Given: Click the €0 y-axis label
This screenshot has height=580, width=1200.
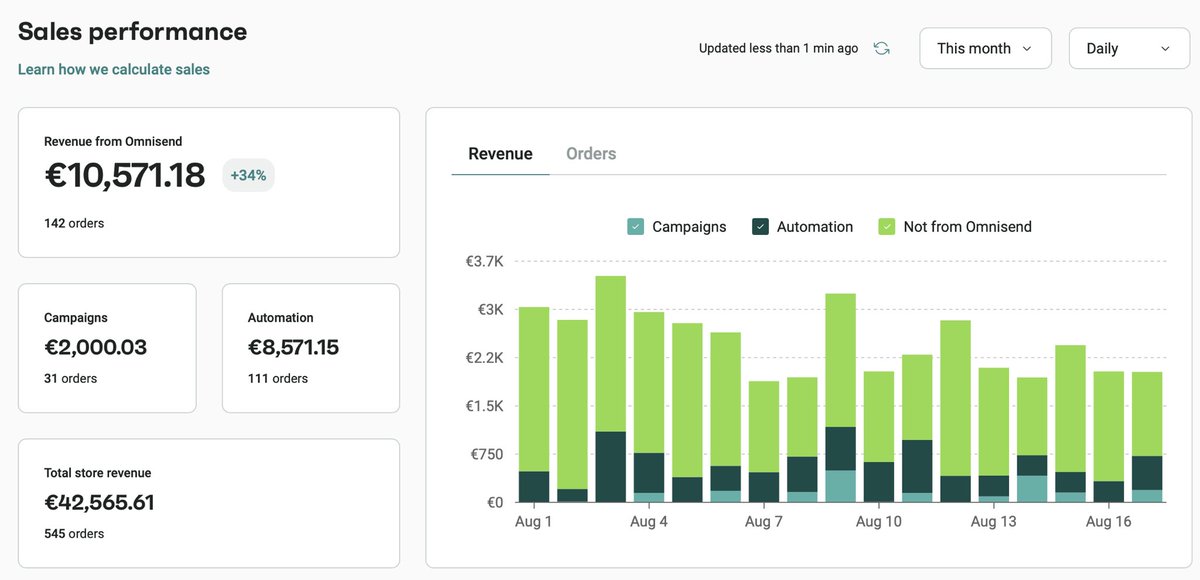Looking at the screenshot, I should [494, 502].
